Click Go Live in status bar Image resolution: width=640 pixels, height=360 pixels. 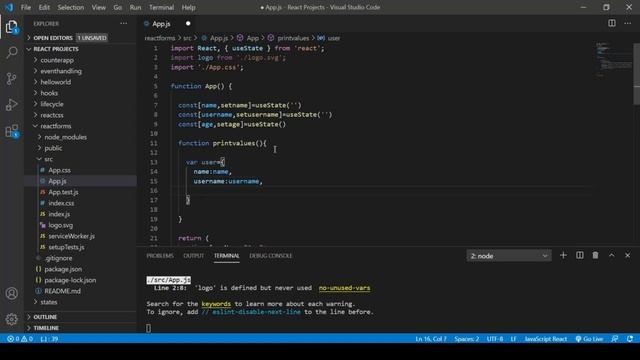[589, 339]
